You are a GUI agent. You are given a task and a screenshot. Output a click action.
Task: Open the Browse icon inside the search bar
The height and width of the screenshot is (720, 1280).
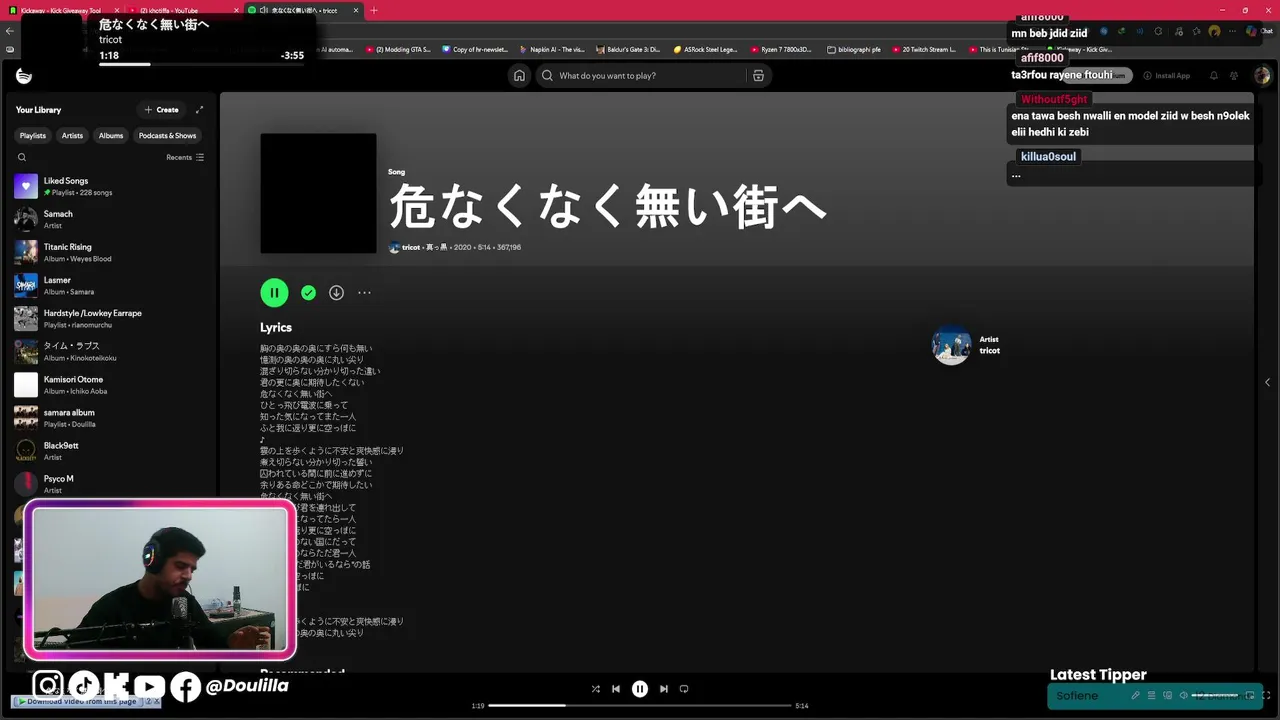point(758,75)
